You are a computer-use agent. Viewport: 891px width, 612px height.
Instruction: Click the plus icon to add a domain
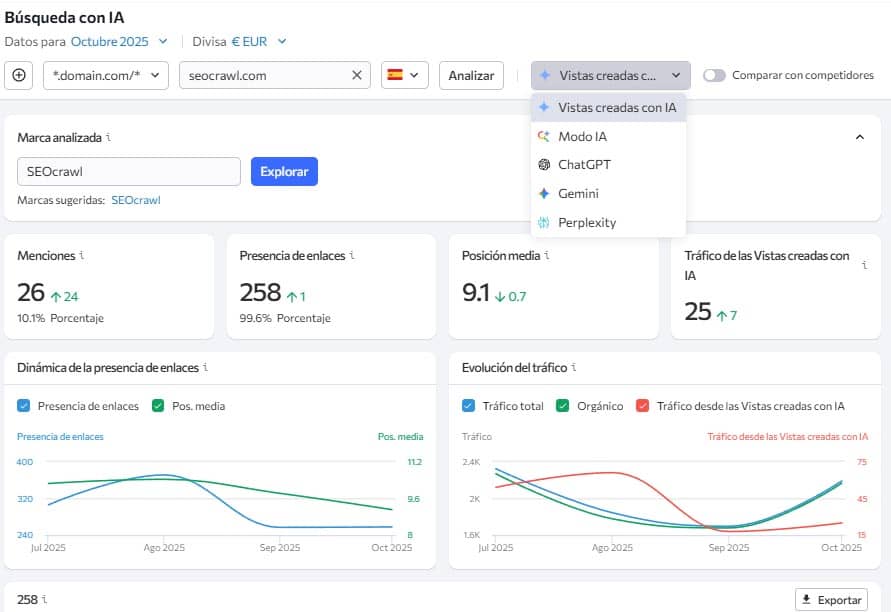click(19, 75)
